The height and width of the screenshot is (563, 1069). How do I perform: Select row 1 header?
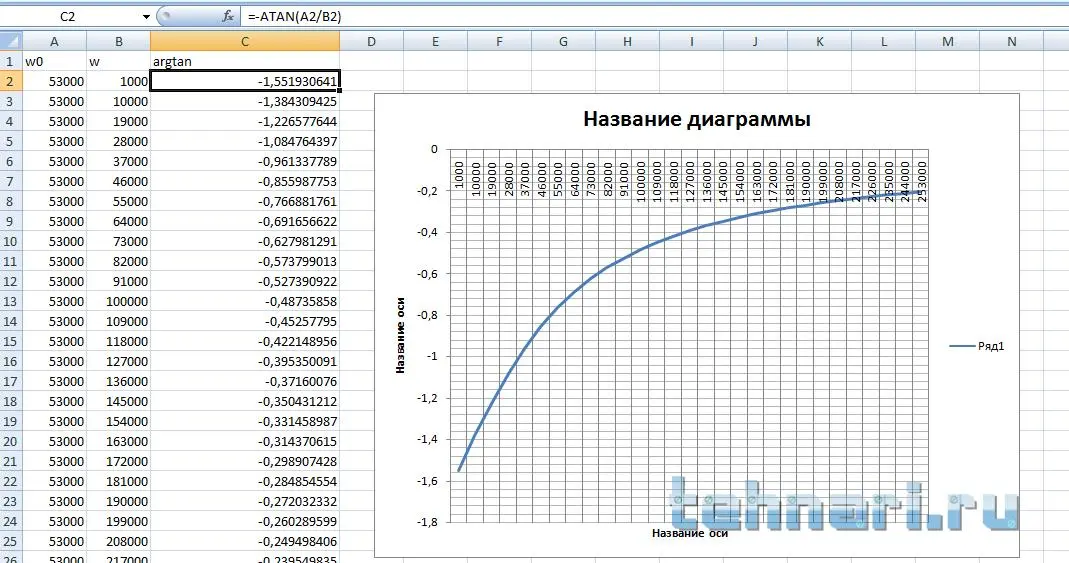pos(11,61)
